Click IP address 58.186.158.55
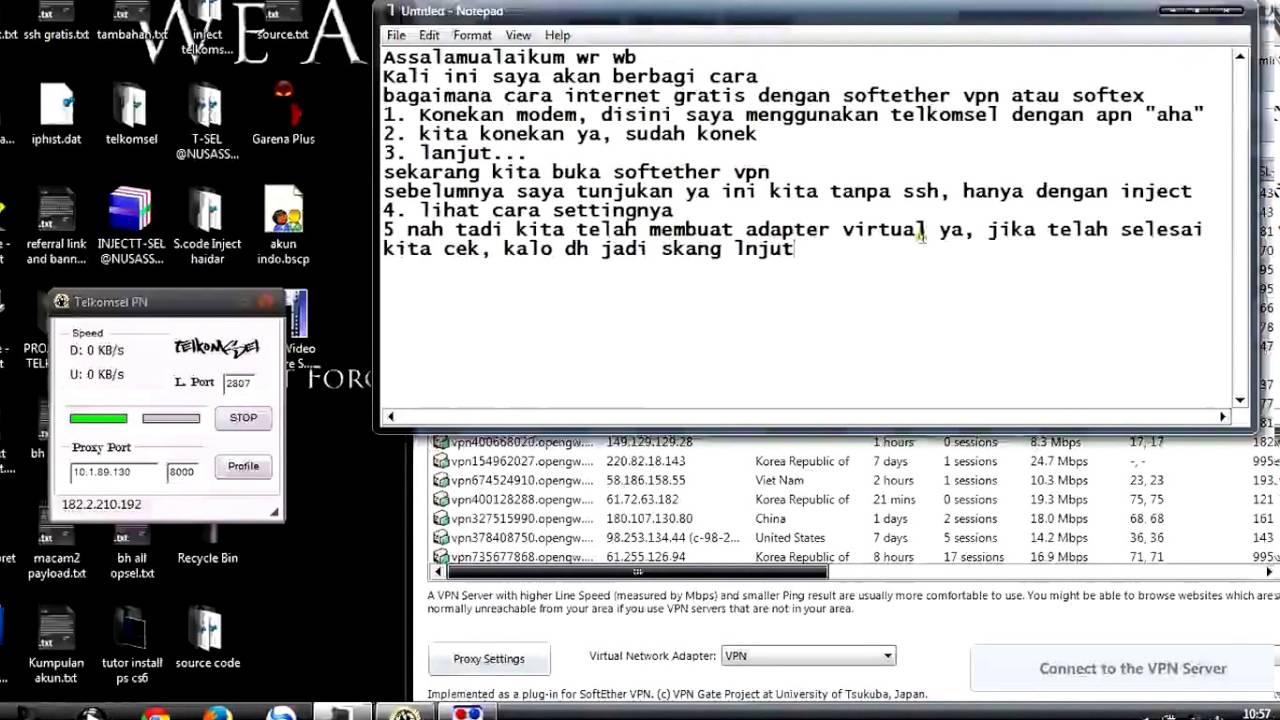The width and height of the screenshot is (1280, 720). tap(646, 480)
